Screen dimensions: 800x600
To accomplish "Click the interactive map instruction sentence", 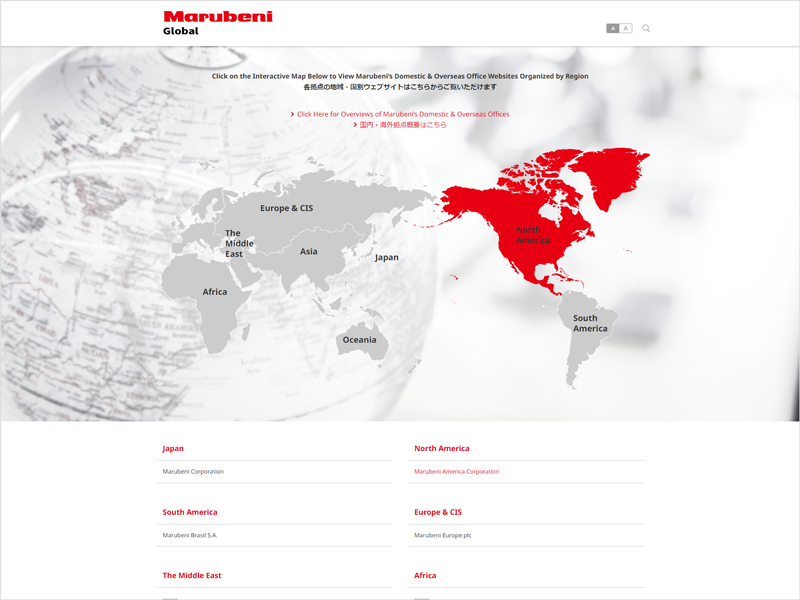I will click(x=400, y=76).
